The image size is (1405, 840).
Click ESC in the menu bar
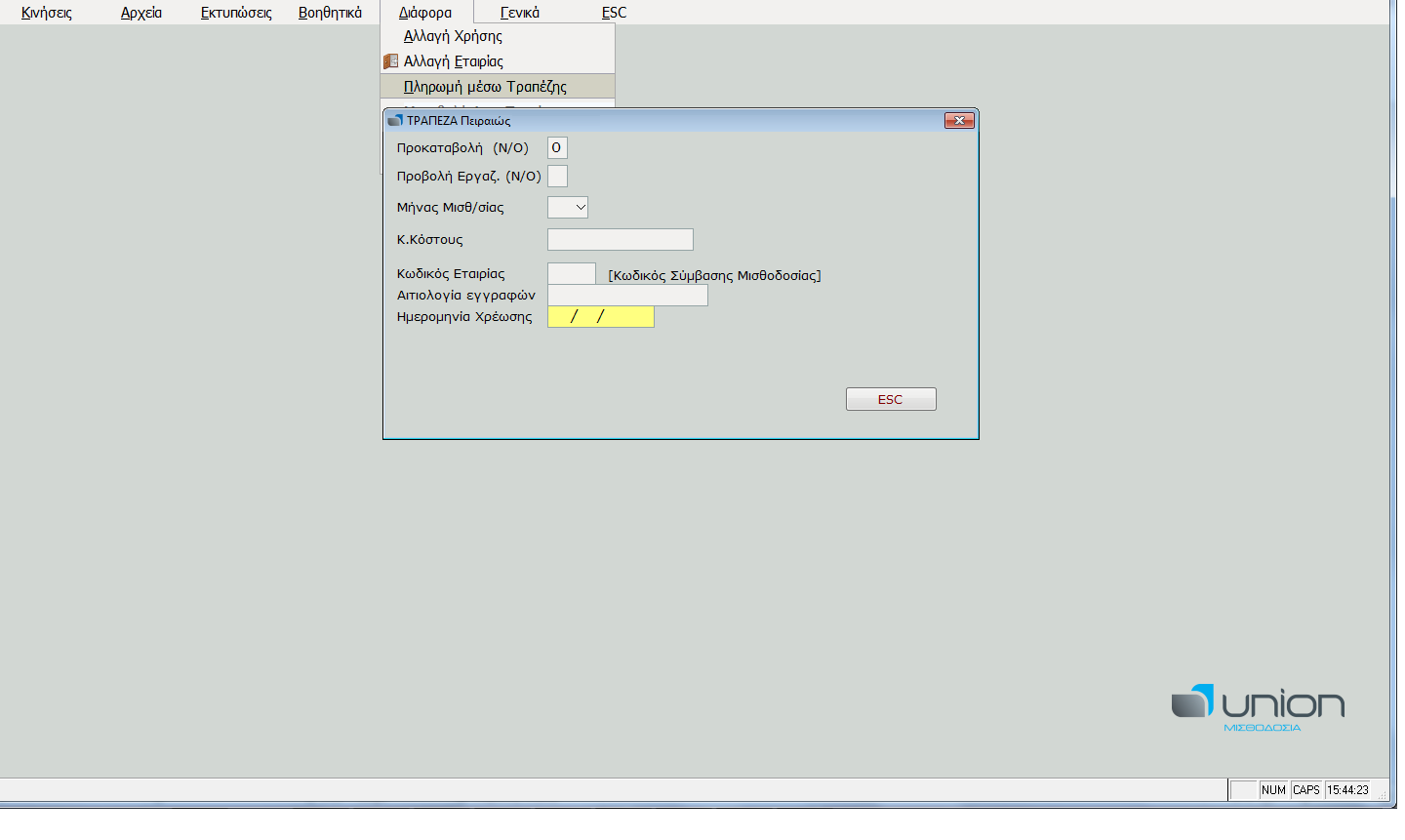[x=614, y=13]
